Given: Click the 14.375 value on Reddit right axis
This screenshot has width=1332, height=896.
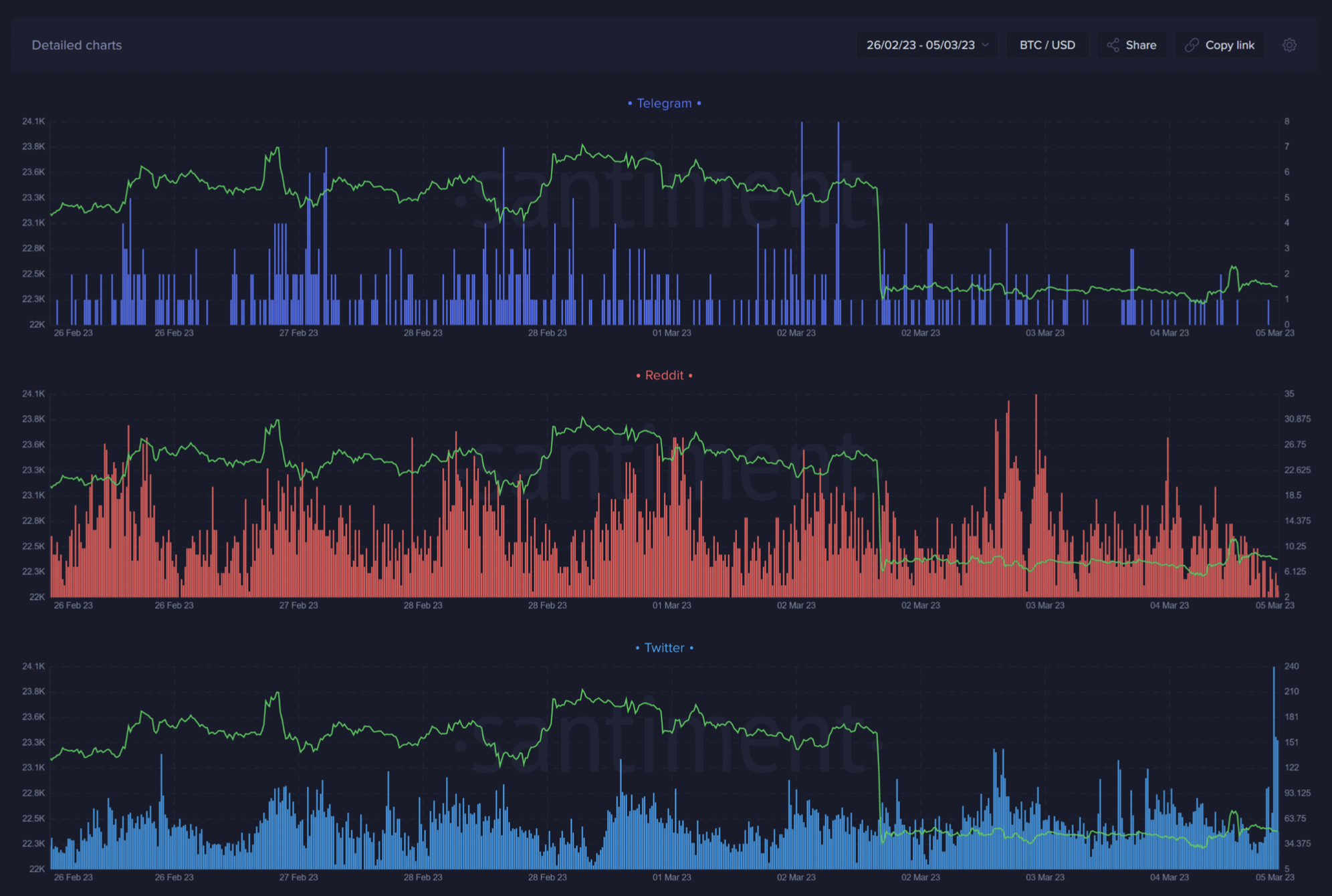Looking at the screenshot, I should point(1297,520).
